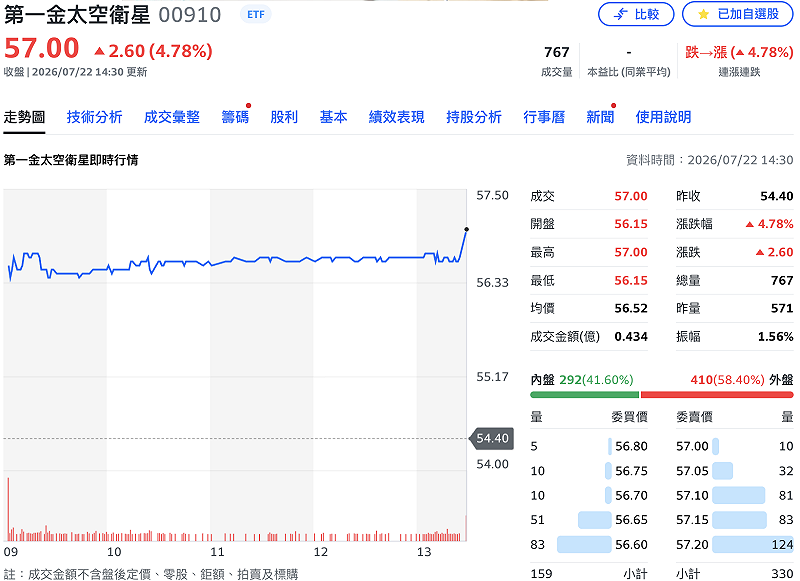Click the header 成交量 value 767

556,53
